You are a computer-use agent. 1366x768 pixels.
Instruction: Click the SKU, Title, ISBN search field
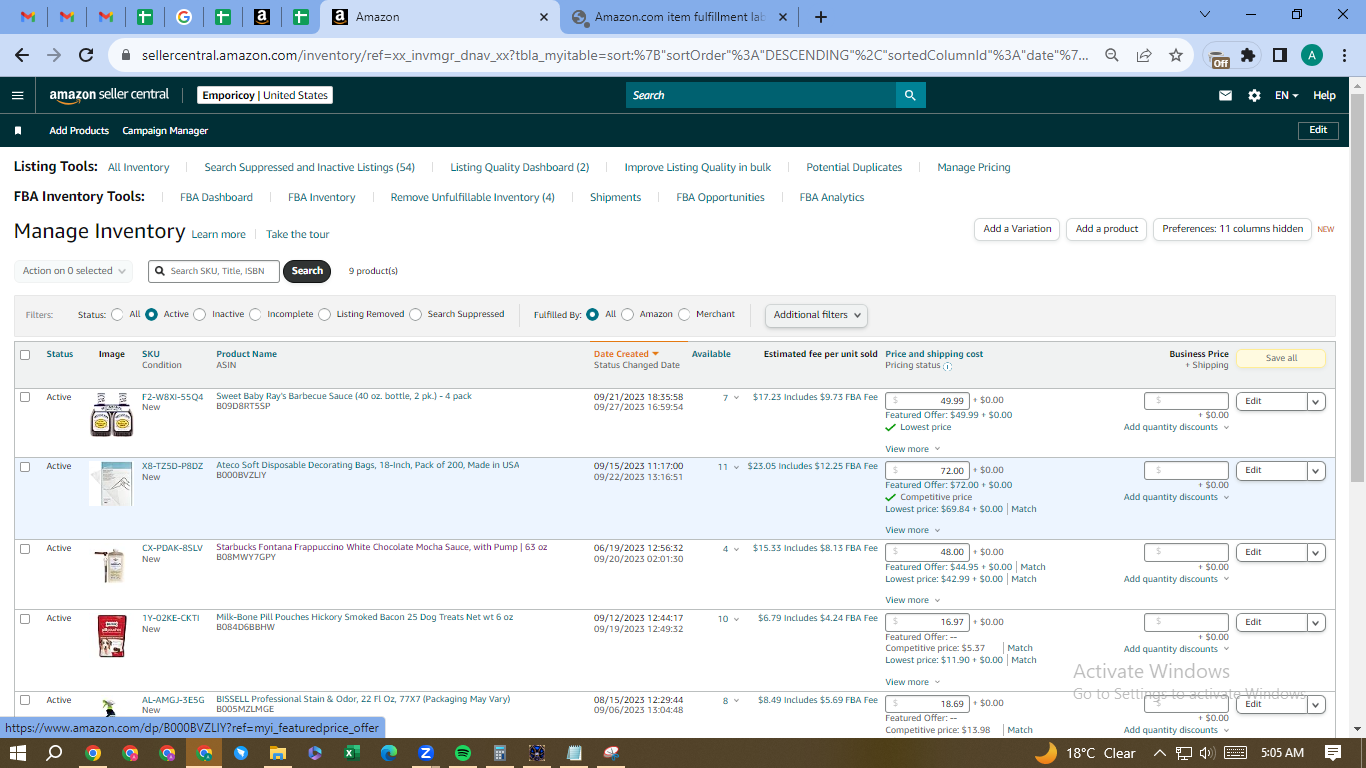(x=214, y=271)
